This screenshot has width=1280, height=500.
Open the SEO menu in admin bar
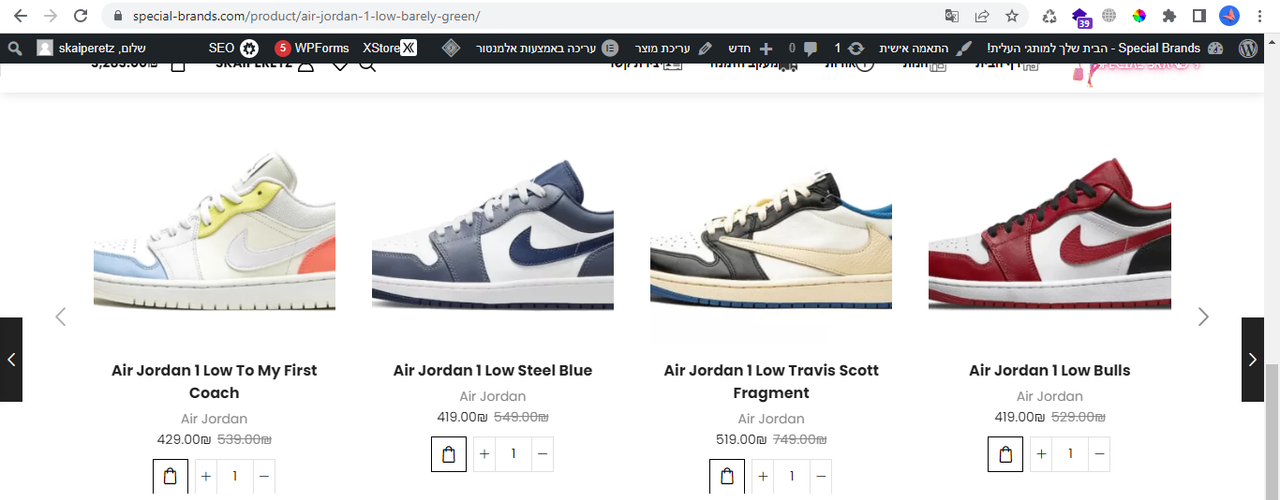(234, 48)
